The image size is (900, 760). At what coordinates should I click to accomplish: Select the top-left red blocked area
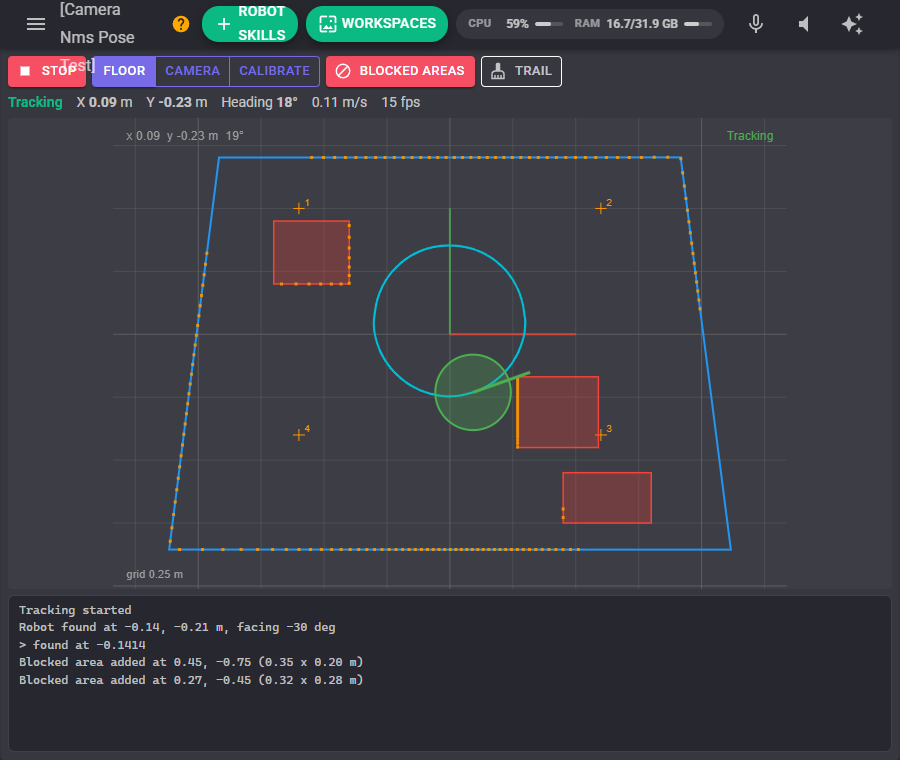[x=312, y=253]
